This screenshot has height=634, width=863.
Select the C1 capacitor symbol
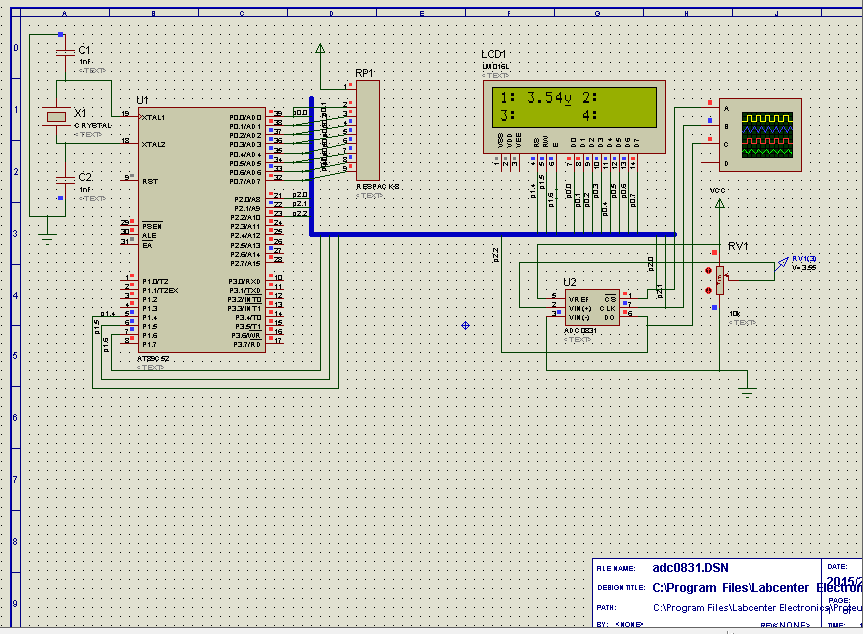click(x=65, y=52)
